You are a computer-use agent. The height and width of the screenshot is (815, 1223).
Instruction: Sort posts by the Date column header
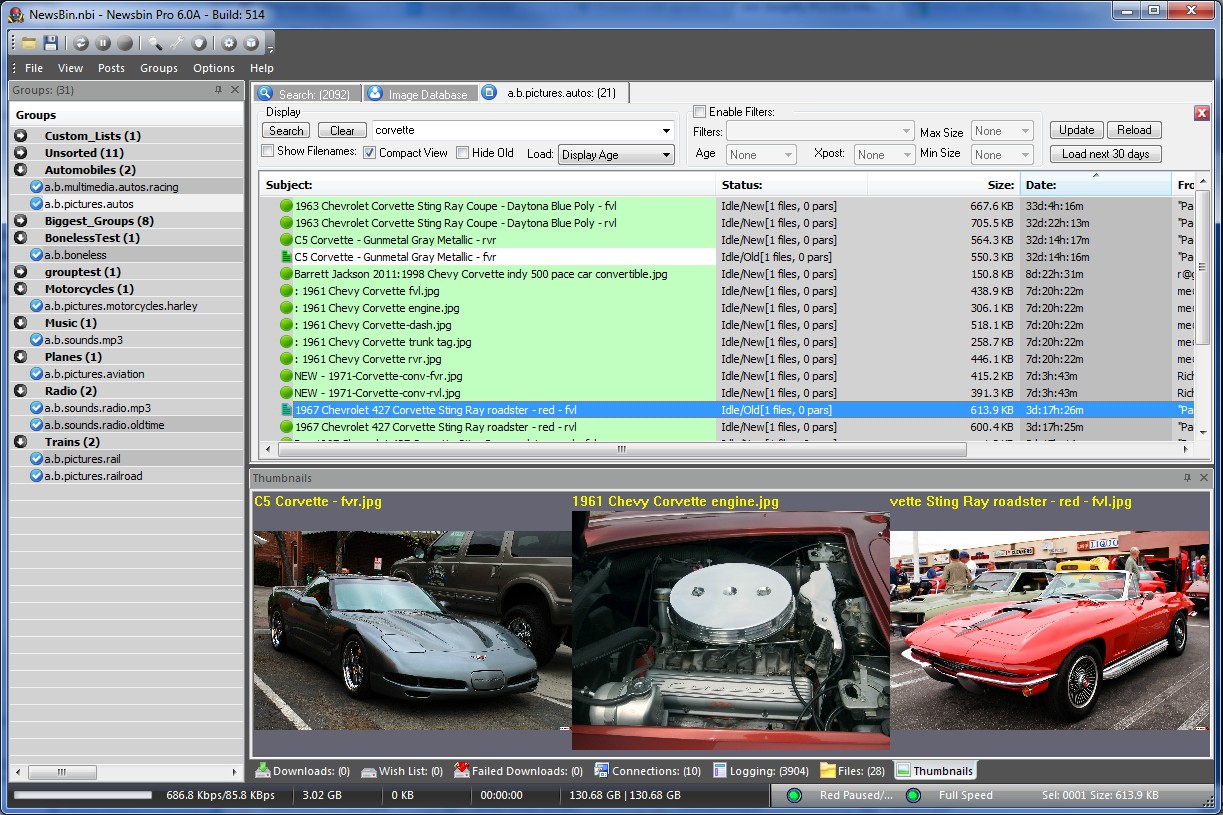(1095, 185)
